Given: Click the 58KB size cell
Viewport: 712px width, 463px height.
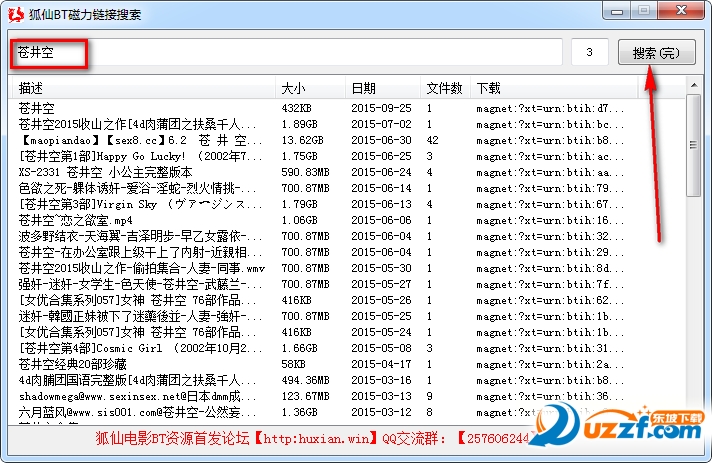Looking at the screenshot, I should [x=293, y=364].
